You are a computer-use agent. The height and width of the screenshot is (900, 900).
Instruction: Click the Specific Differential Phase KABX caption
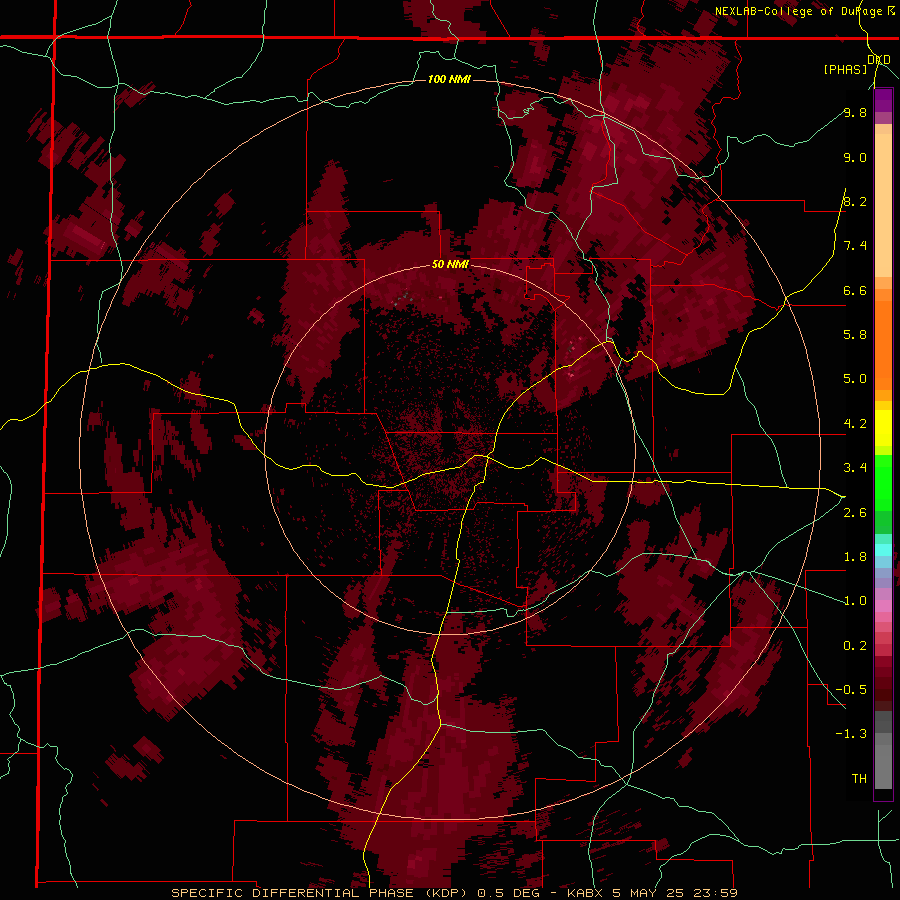(x=454, y=893)
